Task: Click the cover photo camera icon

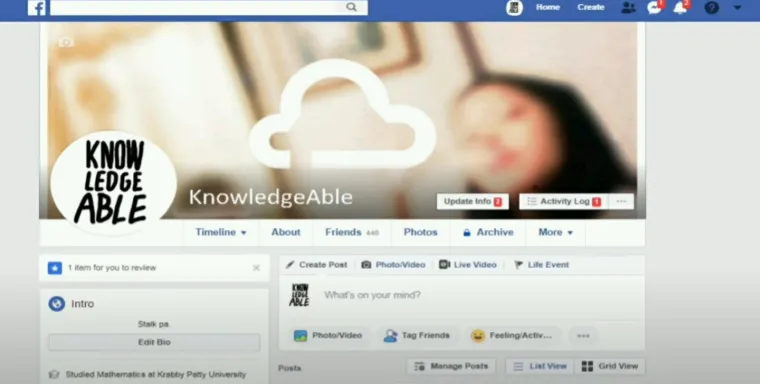Action: point(66,43)
